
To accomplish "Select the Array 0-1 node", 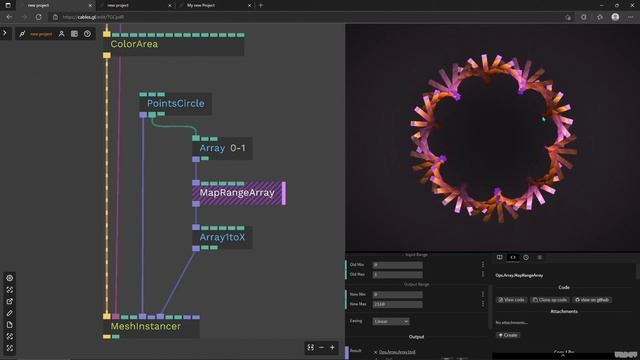I will [222, 148].
